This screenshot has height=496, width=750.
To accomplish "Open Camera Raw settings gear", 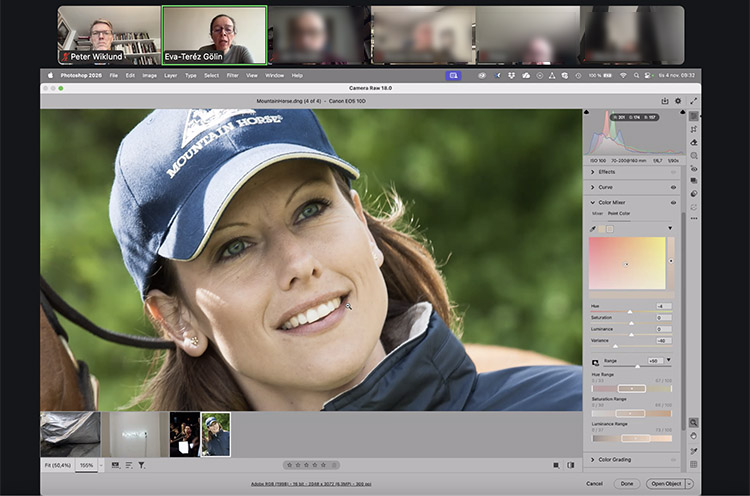I will click(678, 101).
